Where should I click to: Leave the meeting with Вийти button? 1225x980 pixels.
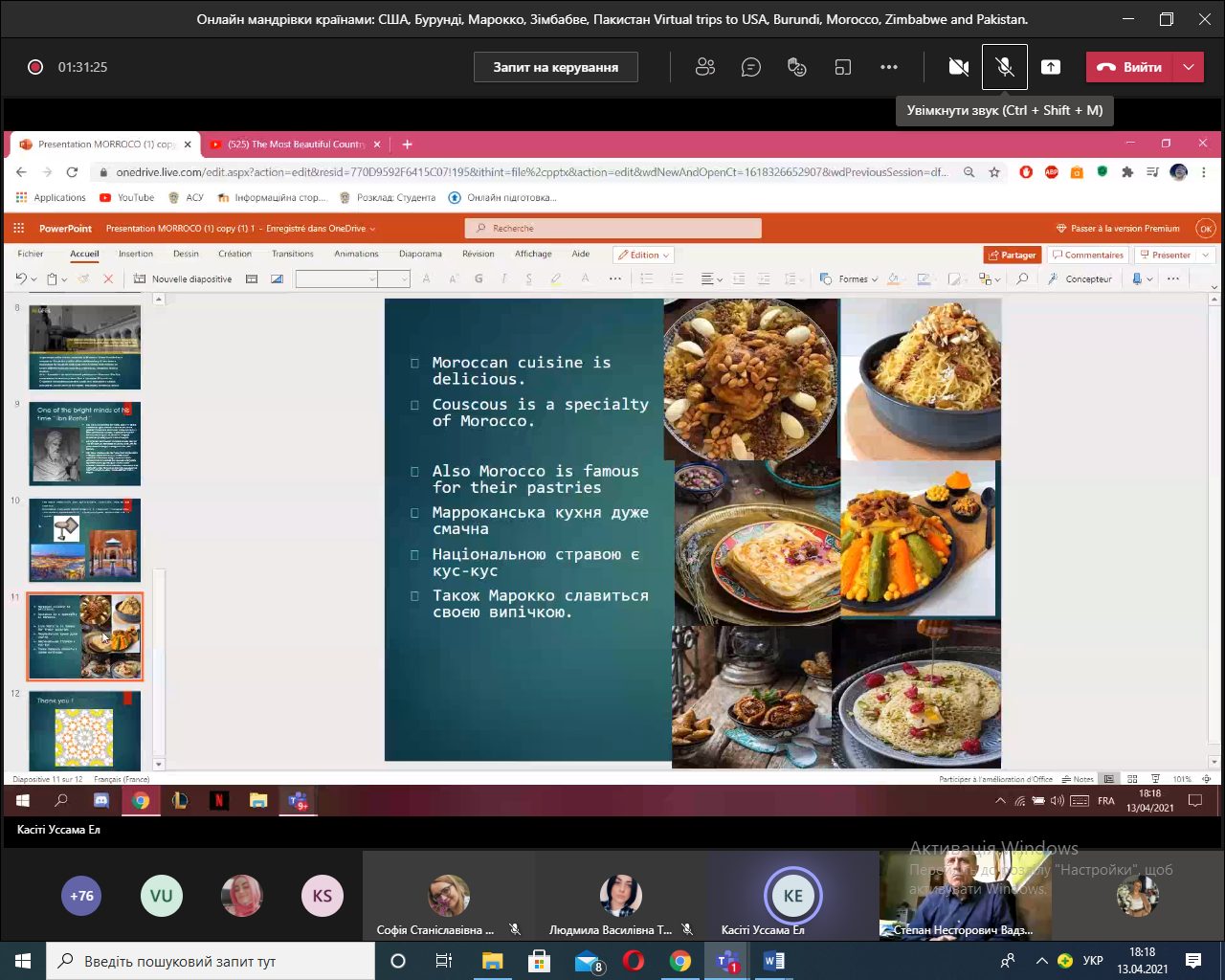coord(1129,67)
